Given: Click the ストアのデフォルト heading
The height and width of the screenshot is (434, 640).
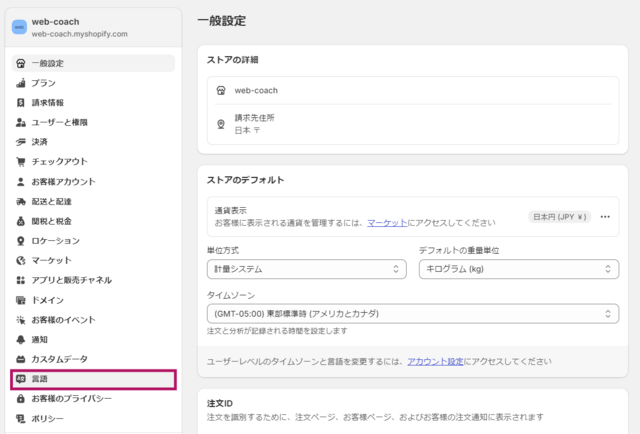Looking at the screenshot, I should 245,180.
